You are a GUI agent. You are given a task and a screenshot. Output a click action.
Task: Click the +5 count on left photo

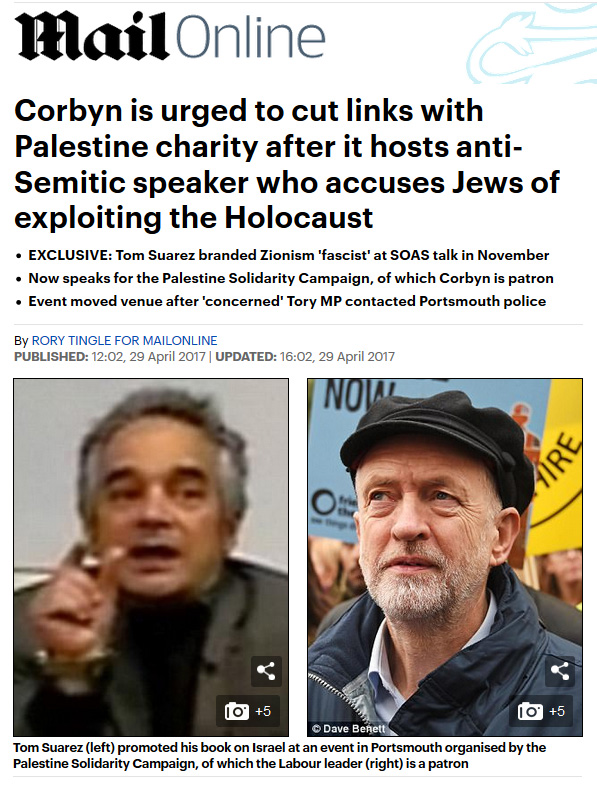(263, 711)
